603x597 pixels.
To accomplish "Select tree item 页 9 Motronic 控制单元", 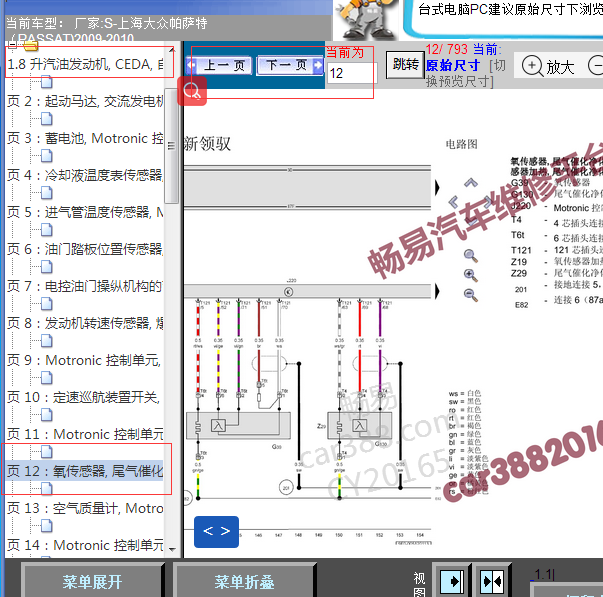I will pyautogui.click(x=84, y=360).
